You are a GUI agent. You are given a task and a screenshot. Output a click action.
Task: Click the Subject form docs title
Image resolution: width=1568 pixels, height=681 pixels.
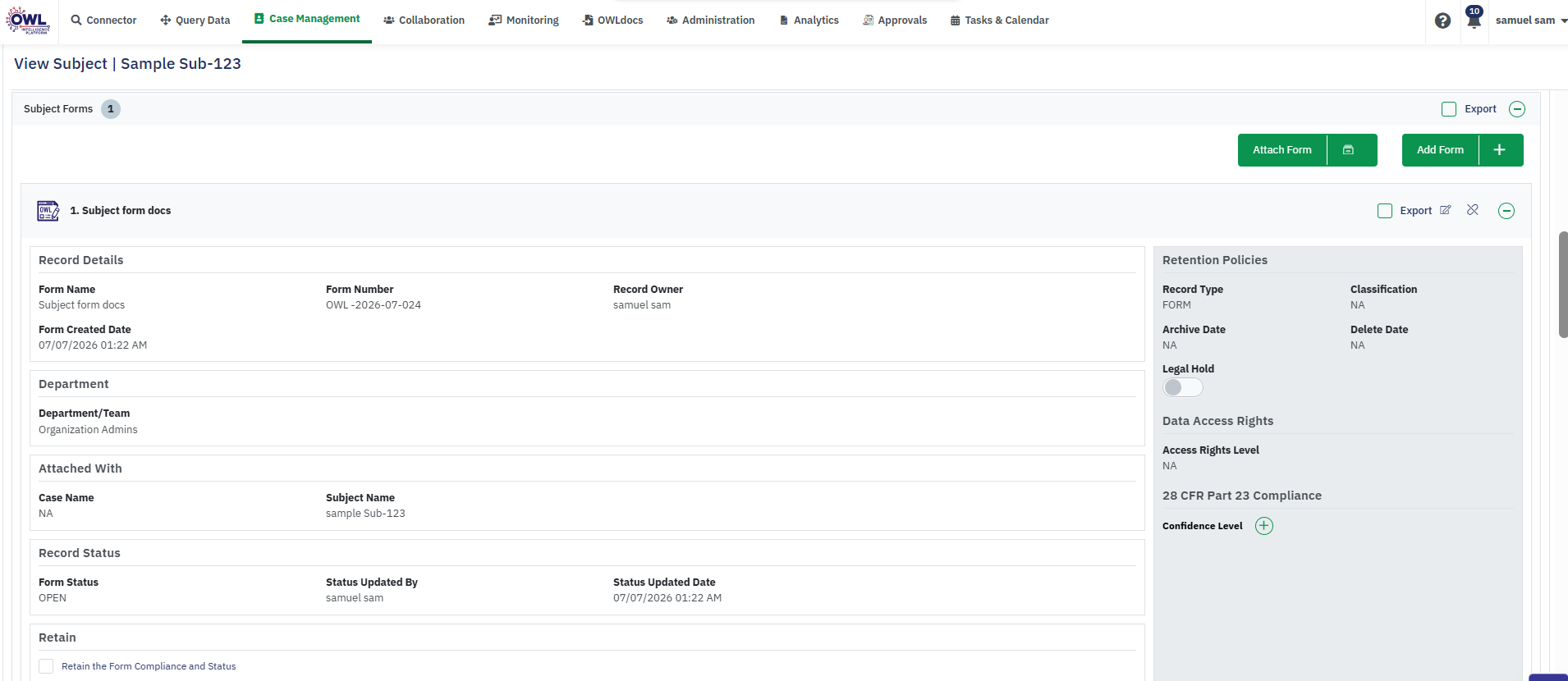point(121,211)
